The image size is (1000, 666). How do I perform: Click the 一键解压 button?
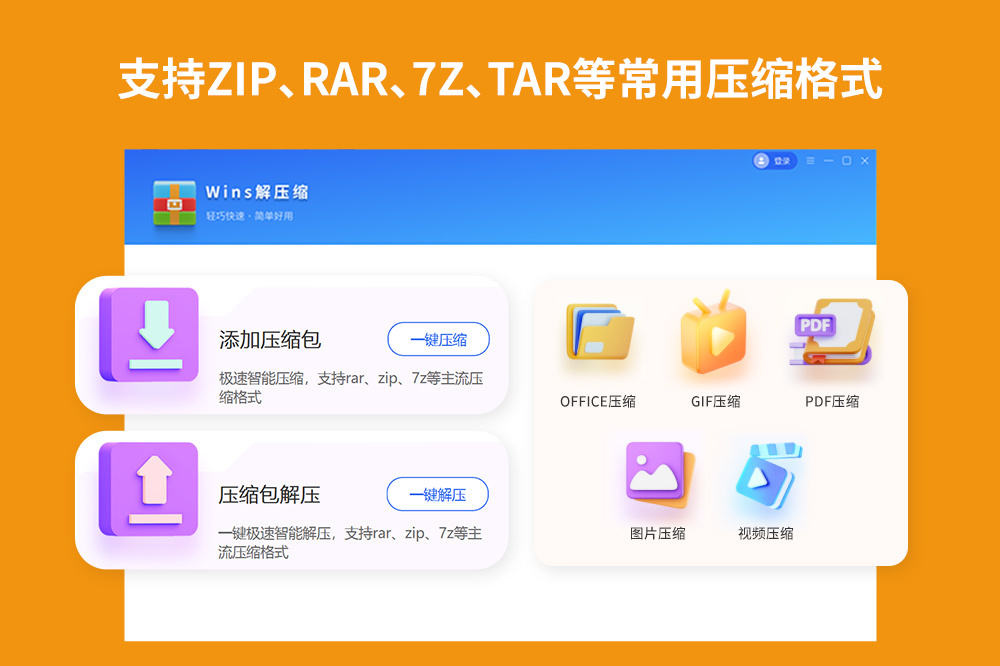coord(438,494)
